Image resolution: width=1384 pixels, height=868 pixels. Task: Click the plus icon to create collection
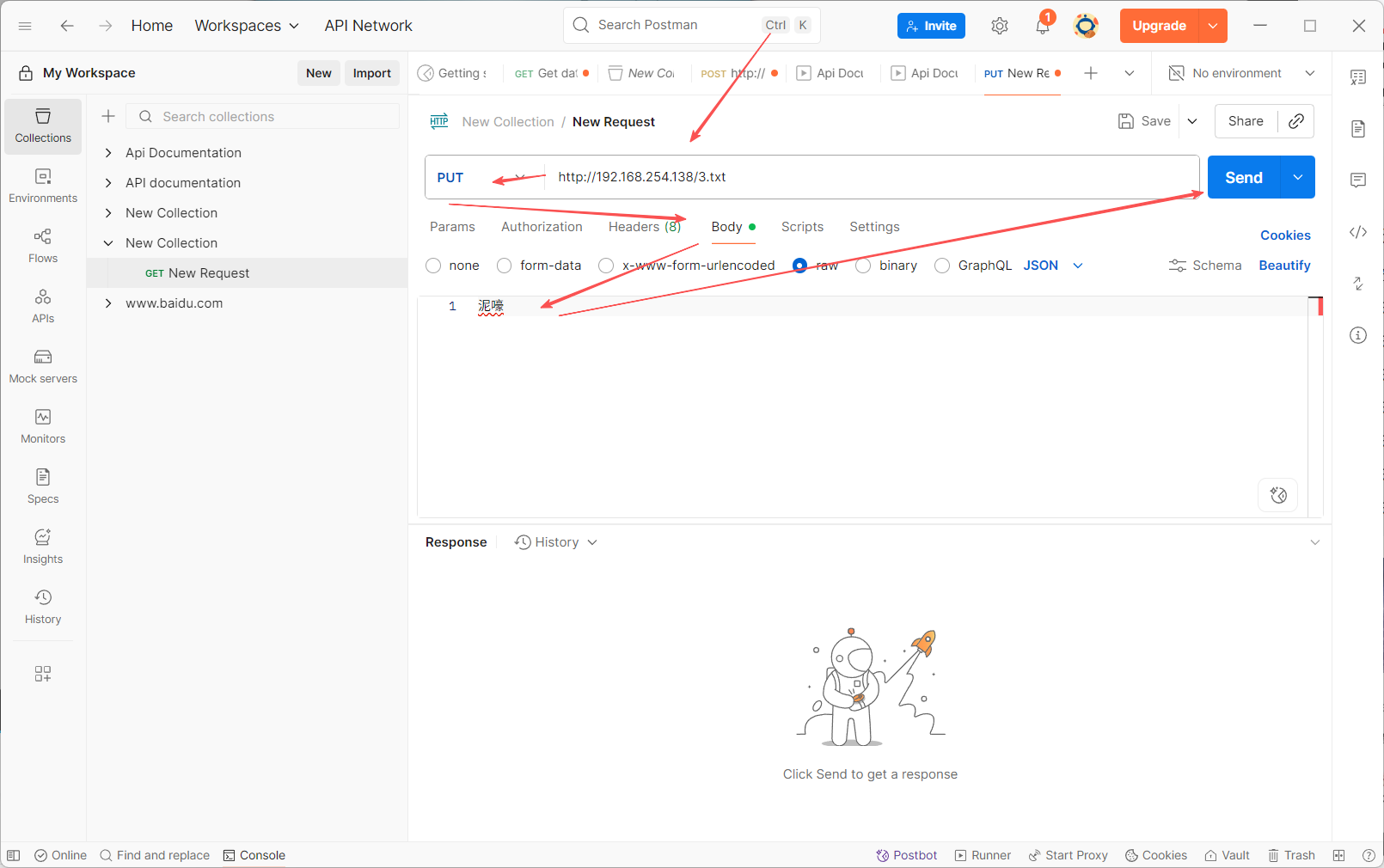tap(108, 116)
